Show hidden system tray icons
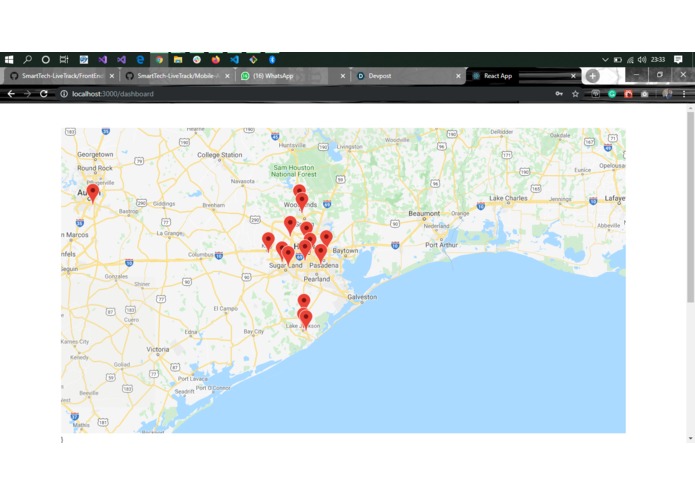Viewport: 695px width, 494px height. coord(605,59)
